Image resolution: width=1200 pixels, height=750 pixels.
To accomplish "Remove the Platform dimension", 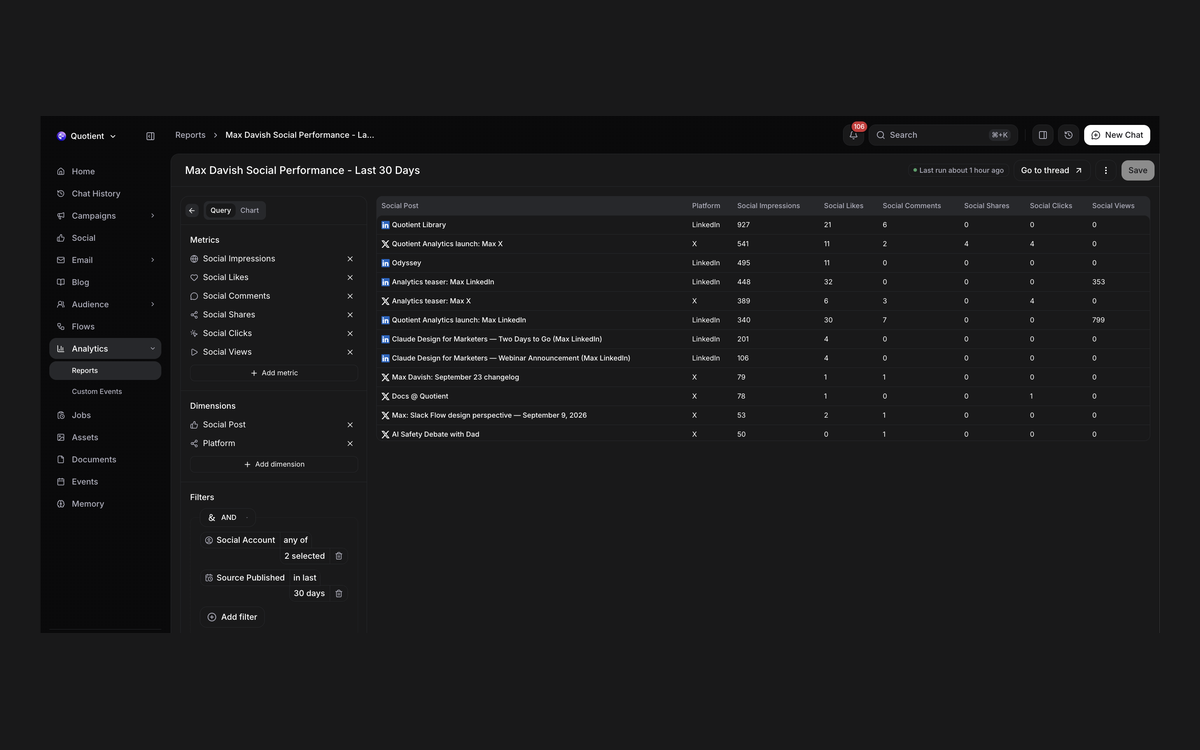I will 350,444.
